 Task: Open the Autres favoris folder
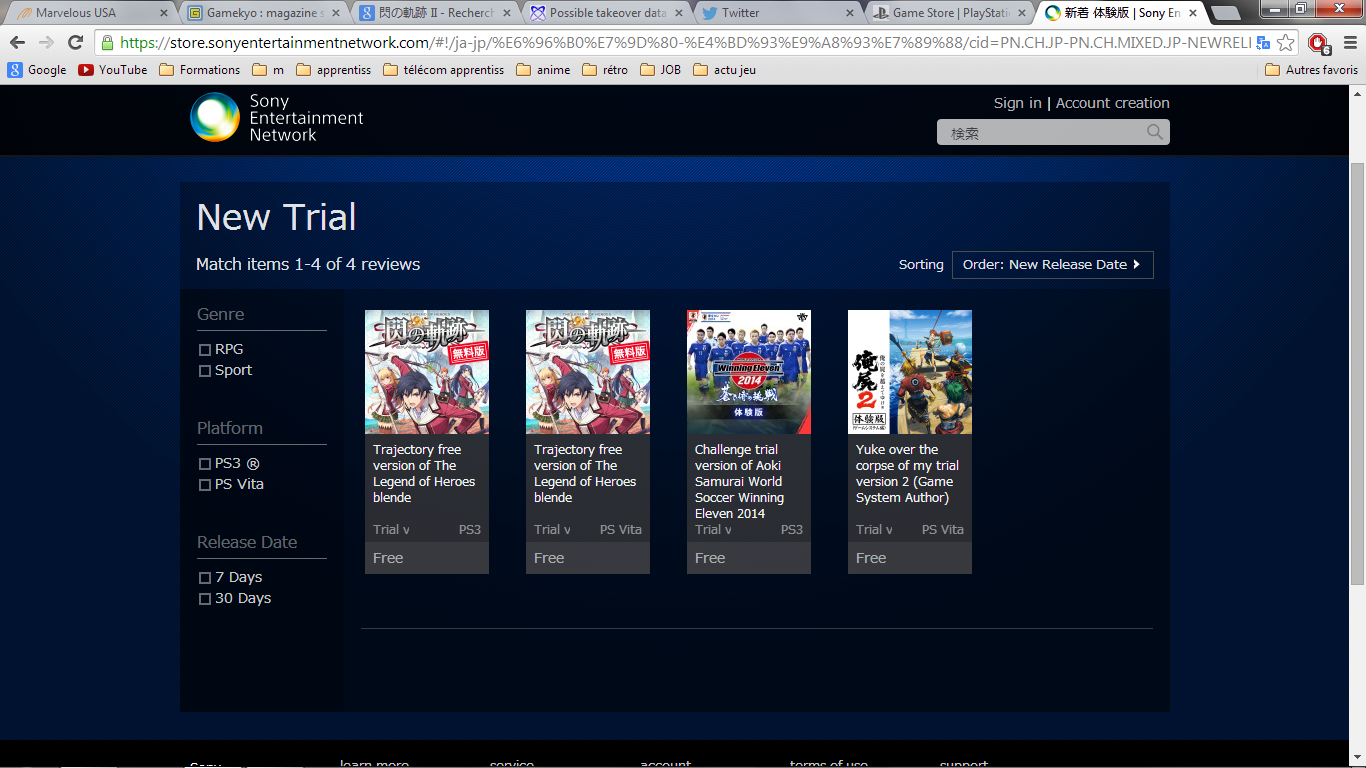(x=1312, y=70)
